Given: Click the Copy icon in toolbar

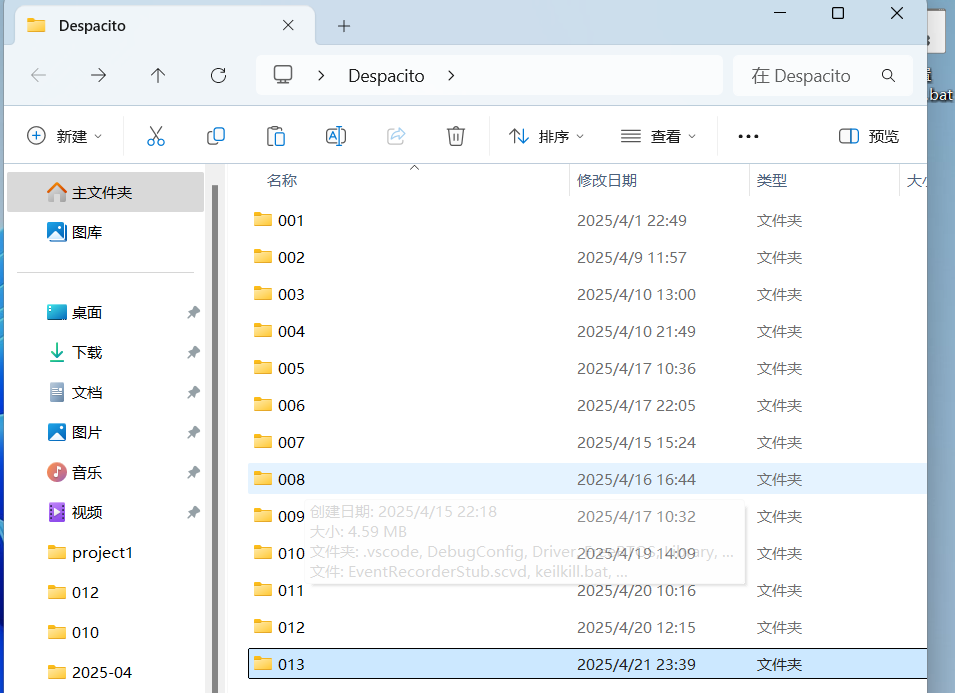Looking at the screenshot, I should tap(216, 136).
